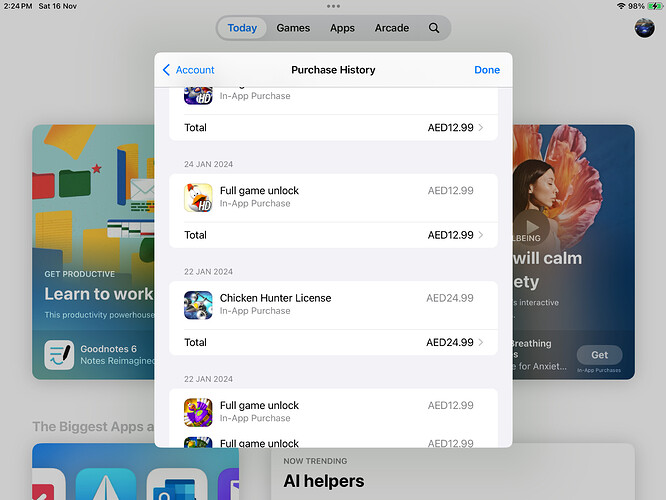This screenshot has height=500, width=666.
Task: Expand the topmost AED12.99 total row
Action: [333, 127]
